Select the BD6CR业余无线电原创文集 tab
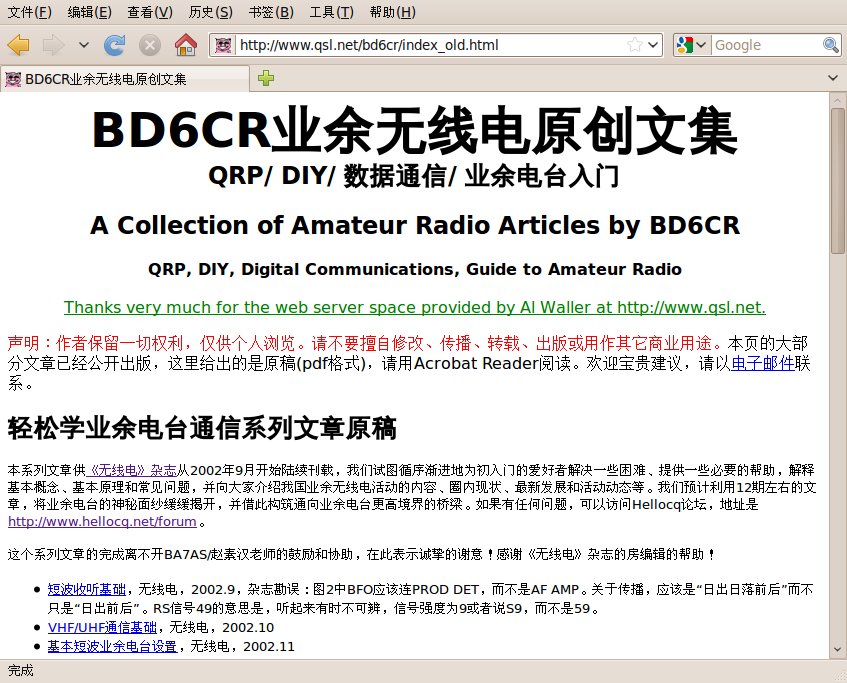 (x=125, y=79)
